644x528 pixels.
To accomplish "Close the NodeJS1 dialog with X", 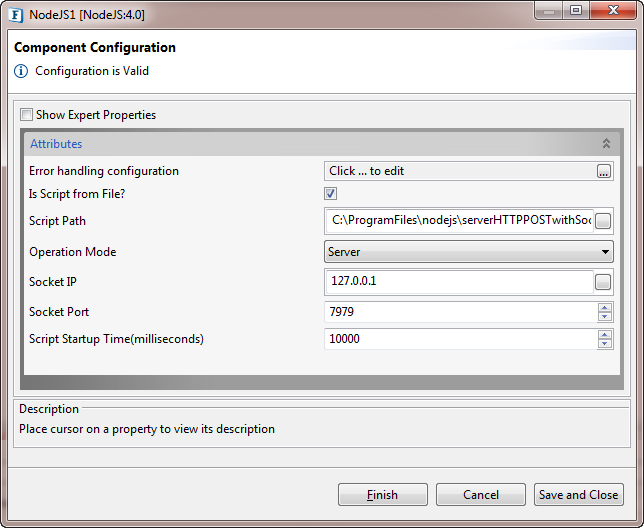I will tap(613, 10).
